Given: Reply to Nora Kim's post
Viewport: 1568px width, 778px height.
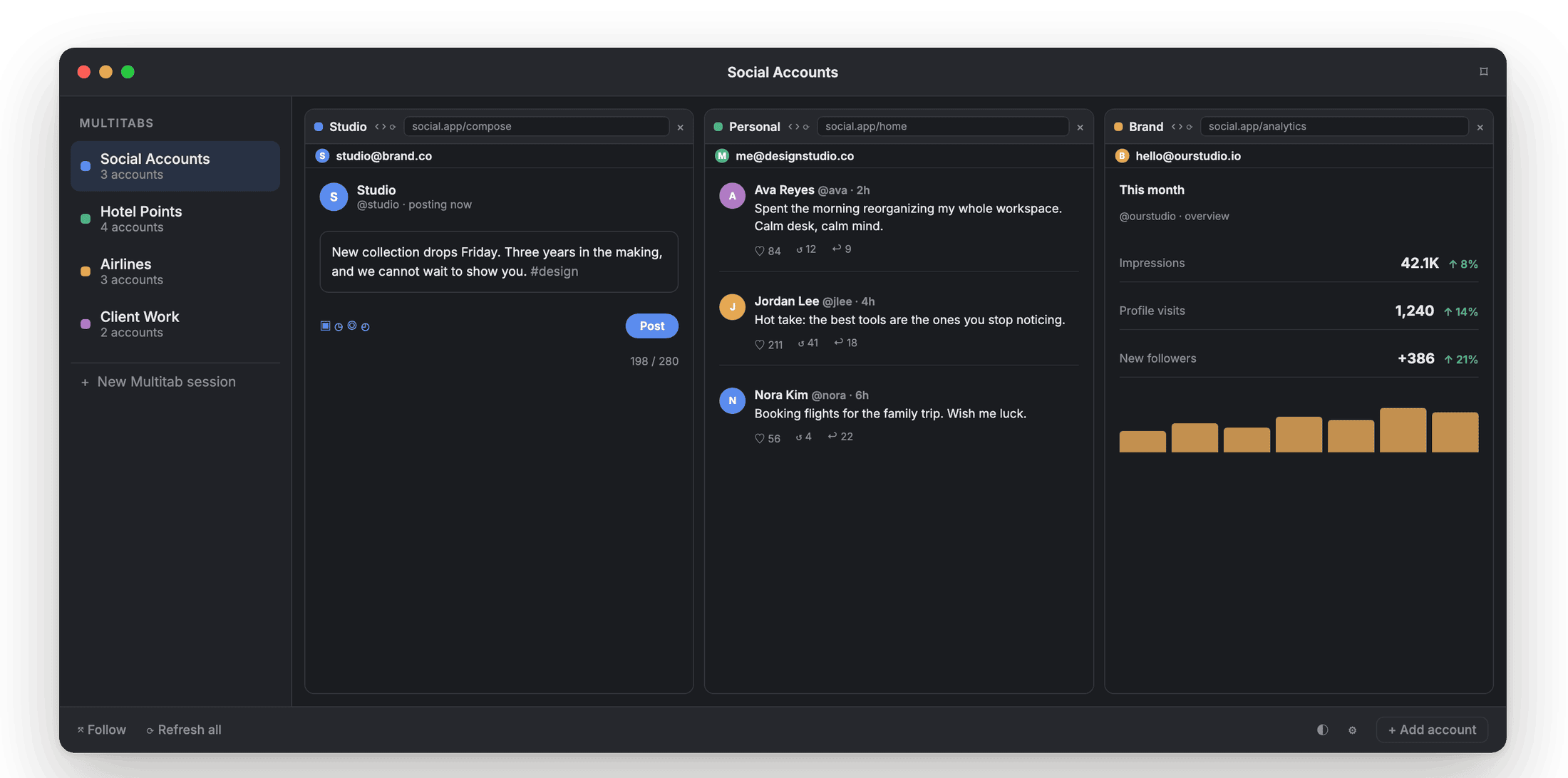Looking at the screenshot, I should click(840, 437).
